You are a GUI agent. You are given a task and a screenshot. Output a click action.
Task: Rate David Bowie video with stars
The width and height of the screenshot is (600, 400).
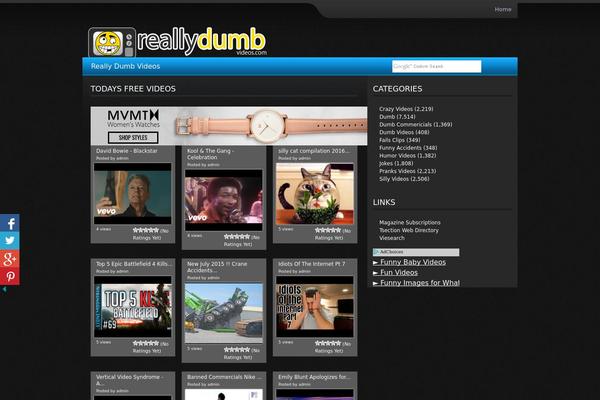pos(146,230)
